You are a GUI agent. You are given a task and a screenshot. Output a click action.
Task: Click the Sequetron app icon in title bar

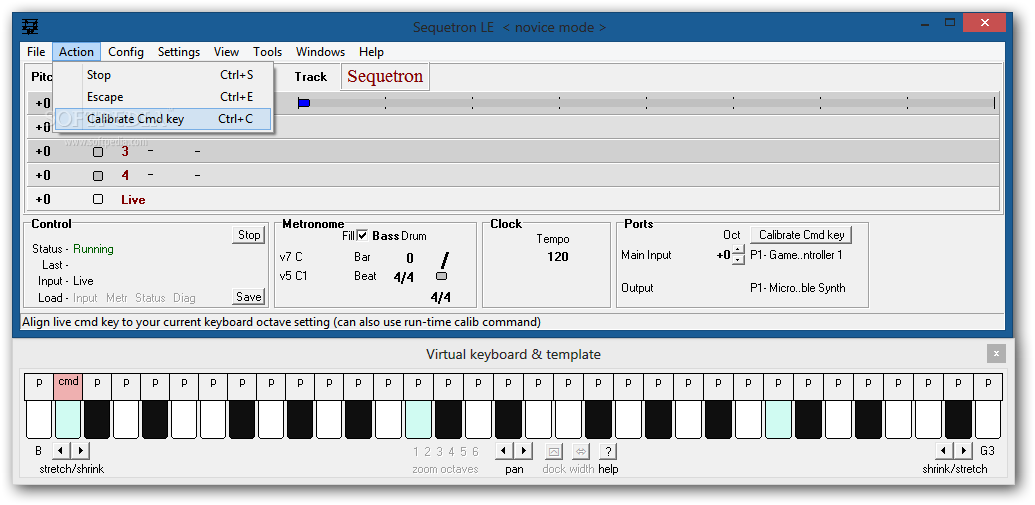pos(30,27)
